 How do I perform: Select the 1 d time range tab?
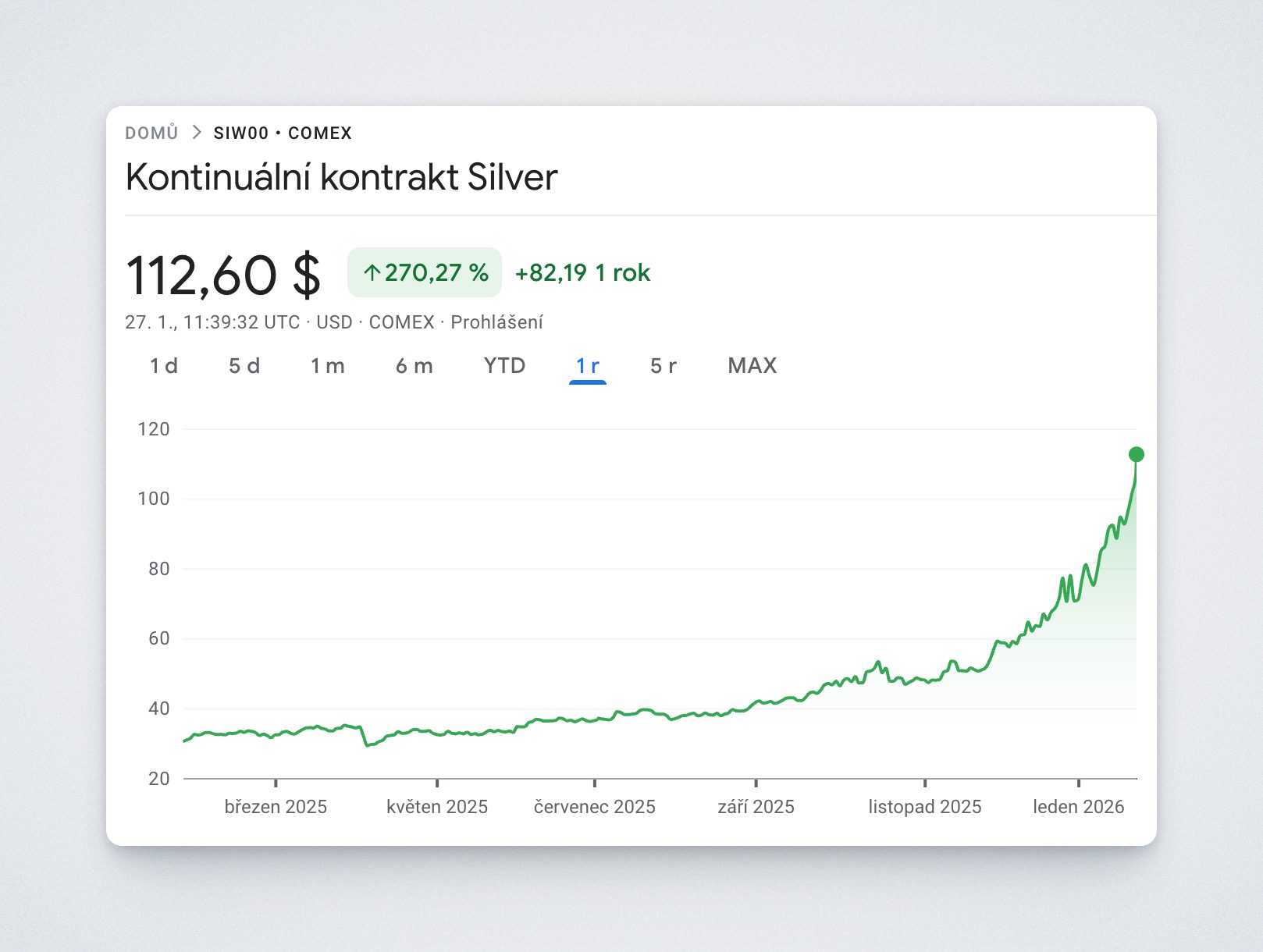[x=164, y=366]
